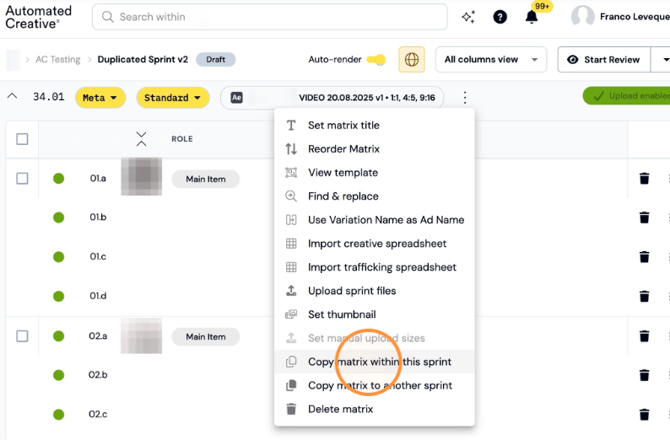Tick the select-all checkbox in header row

pyautogui.click(x=22, y=139)
